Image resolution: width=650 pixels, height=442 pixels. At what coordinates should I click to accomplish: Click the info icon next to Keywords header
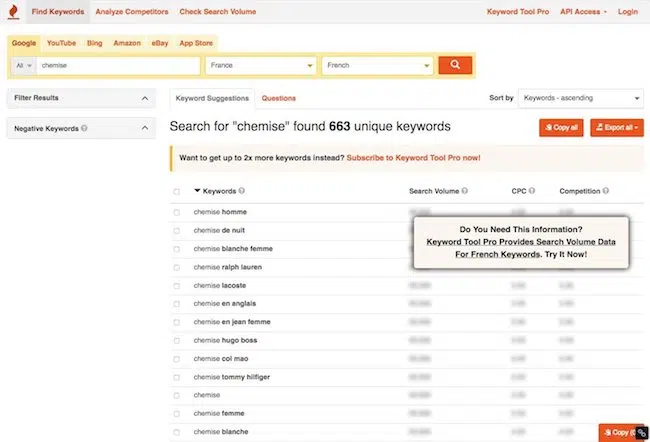[242, 191]
